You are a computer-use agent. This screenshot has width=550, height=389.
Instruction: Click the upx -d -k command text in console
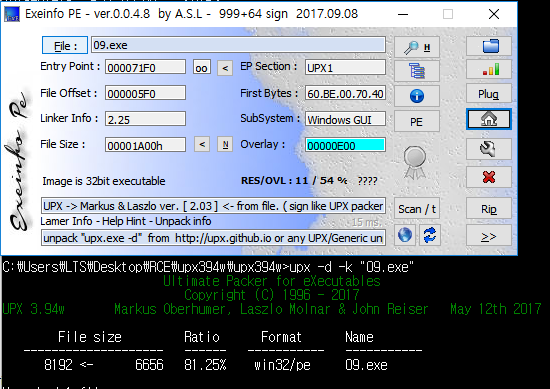point(352,267)
